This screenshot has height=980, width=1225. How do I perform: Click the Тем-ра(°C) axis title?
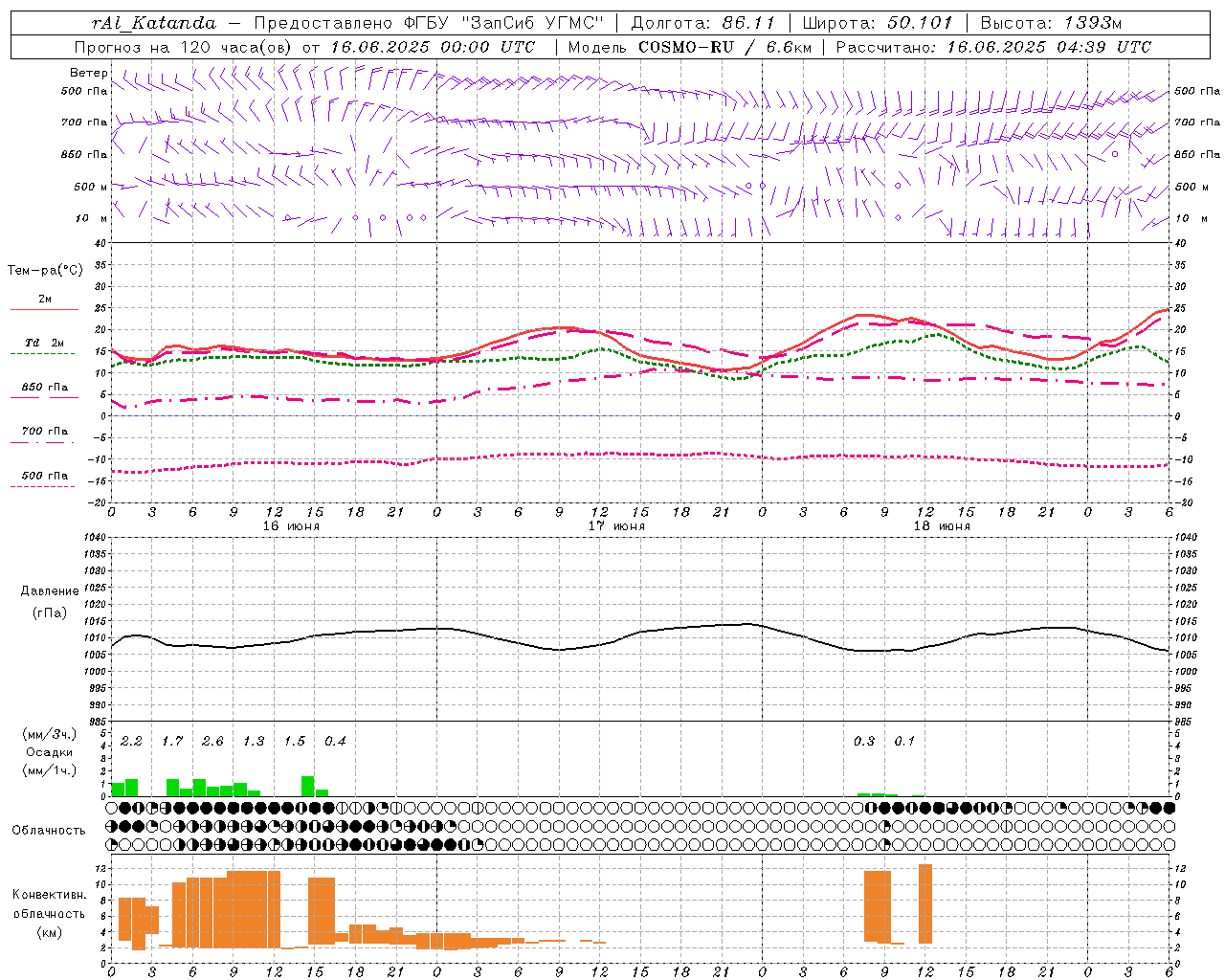tap(45, 271)
